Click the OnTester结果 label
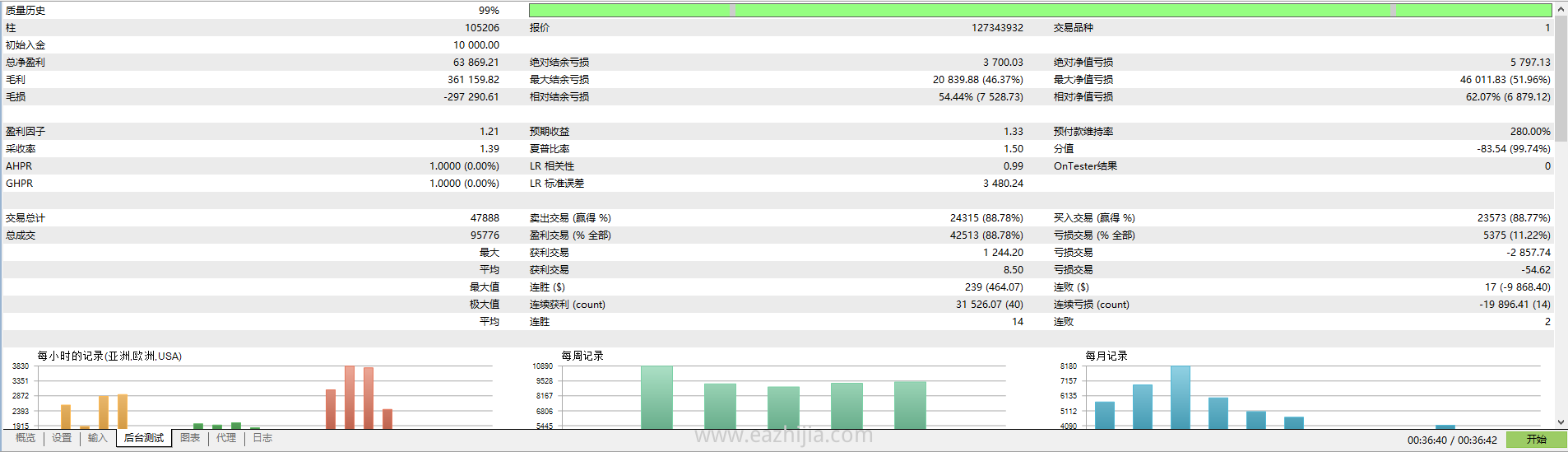This screenshot has height=452, width=1568. click(1085, 166)
